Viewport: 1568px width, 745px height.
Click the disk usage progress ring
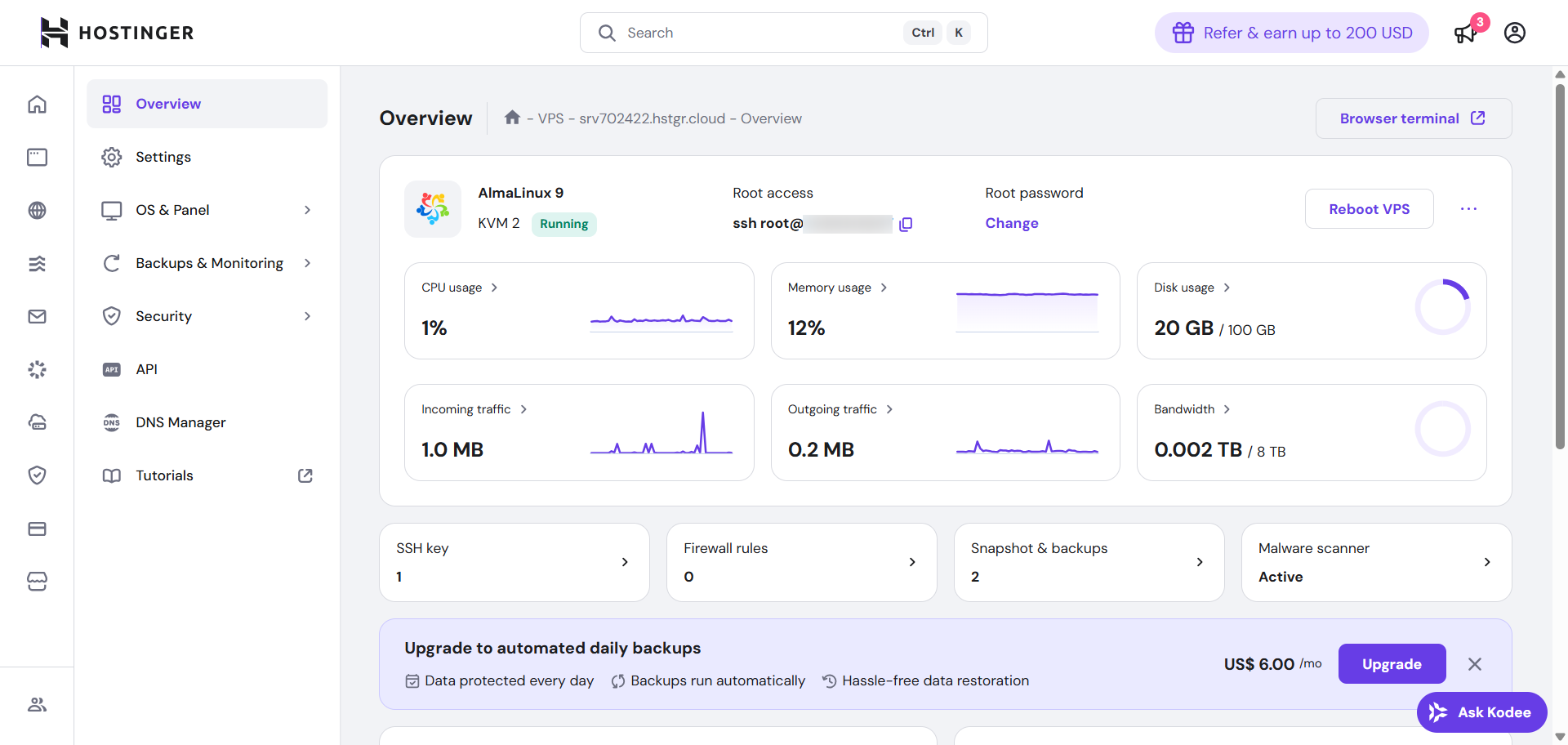coord(1443,307)
